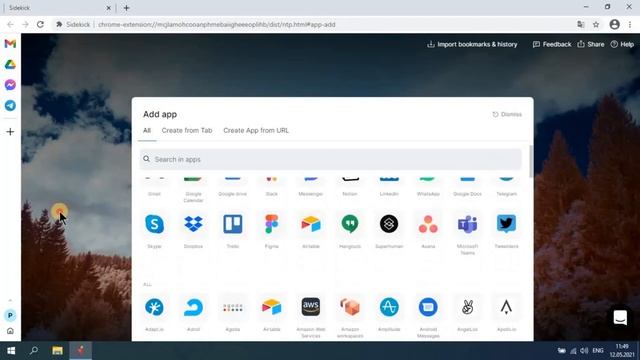The height and width of the screenshot is (360, 640).
Task: Add the Tweetdeck app
Action: tap(507, 224)
